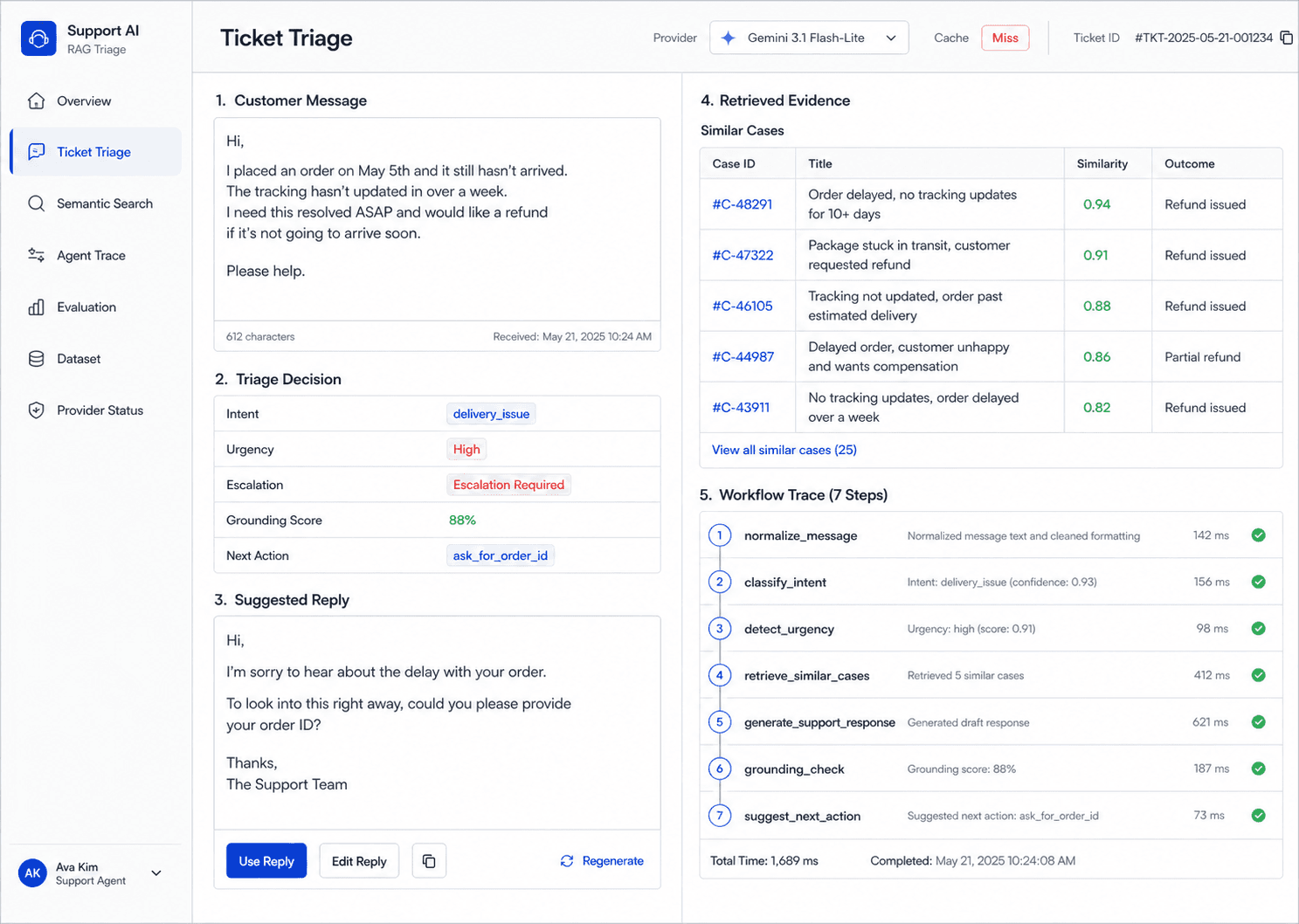Click step 4 circle for retrieve_similar_cases

(x=720, y=675)
